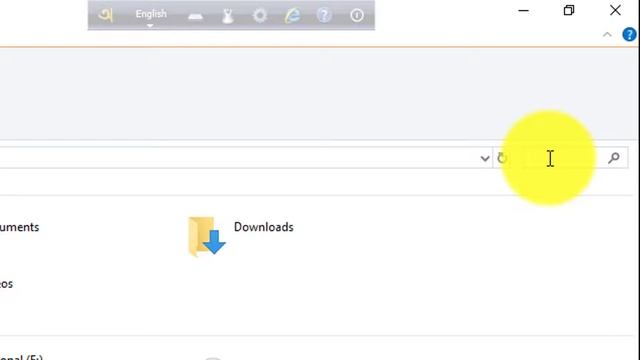Screen dimensions: 640x360
Task: Click the search magnifier icon
Action: (x=613, y=158)
